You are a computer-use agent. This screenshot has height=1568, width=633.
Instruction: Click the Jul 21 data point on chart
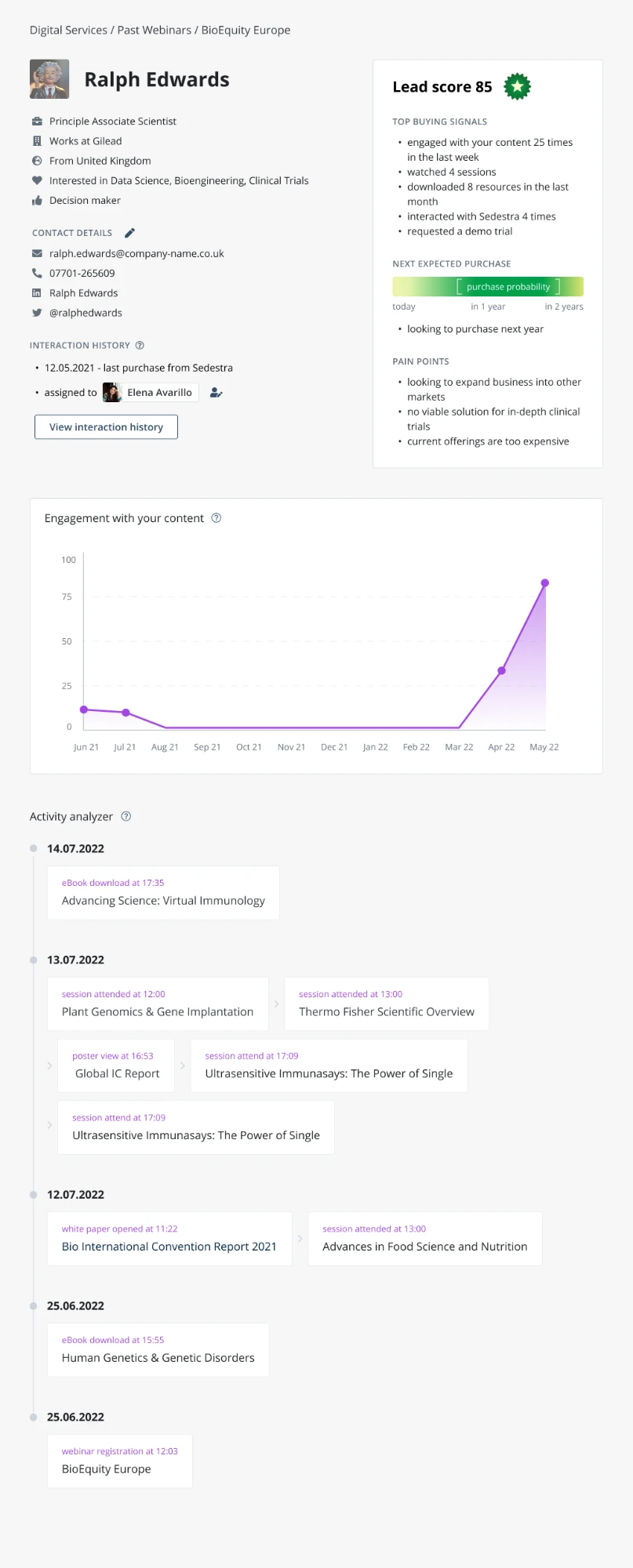[126, 713]
